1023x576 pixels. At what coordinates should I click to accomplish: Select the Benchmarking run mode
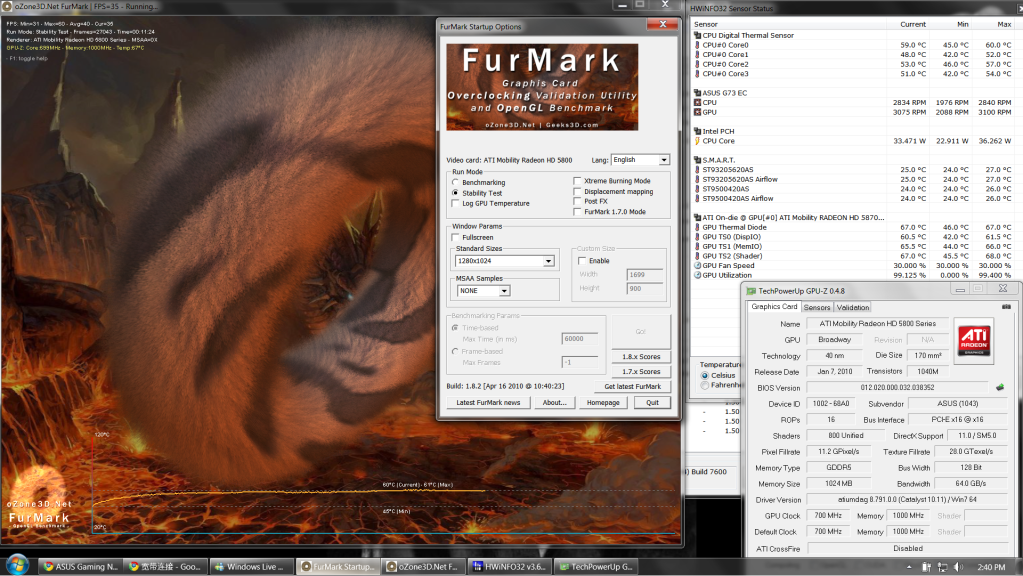pos(456,183)
